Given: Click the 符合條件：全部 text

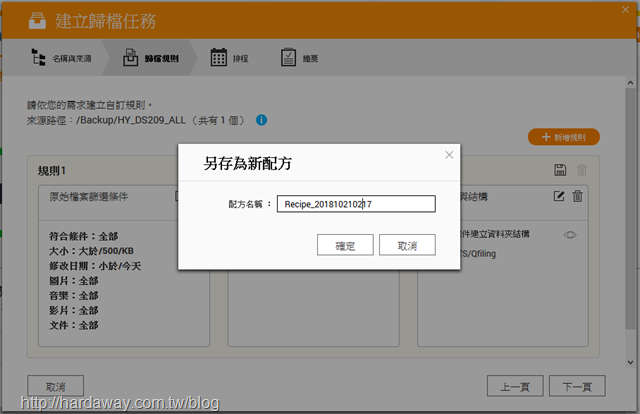Looking at the screenshot, I should (x=83, y=236).
